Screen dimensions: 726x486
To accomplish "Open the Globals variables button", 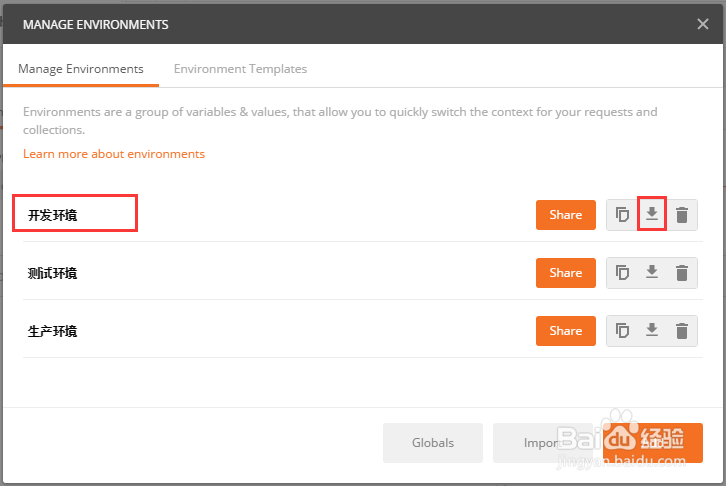I will tap(432, 443).
